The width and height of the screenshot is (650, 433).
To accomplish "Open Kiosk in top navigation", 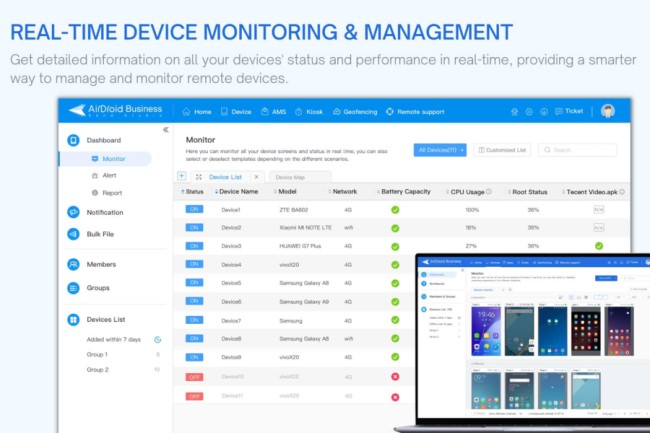I will (309, 112).
